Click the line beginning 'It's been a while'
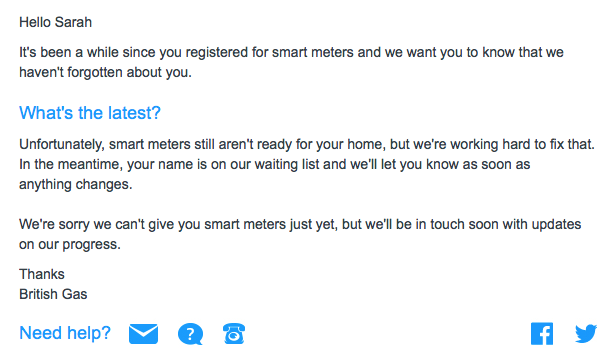614x360 pixels. tap(291, 52)
